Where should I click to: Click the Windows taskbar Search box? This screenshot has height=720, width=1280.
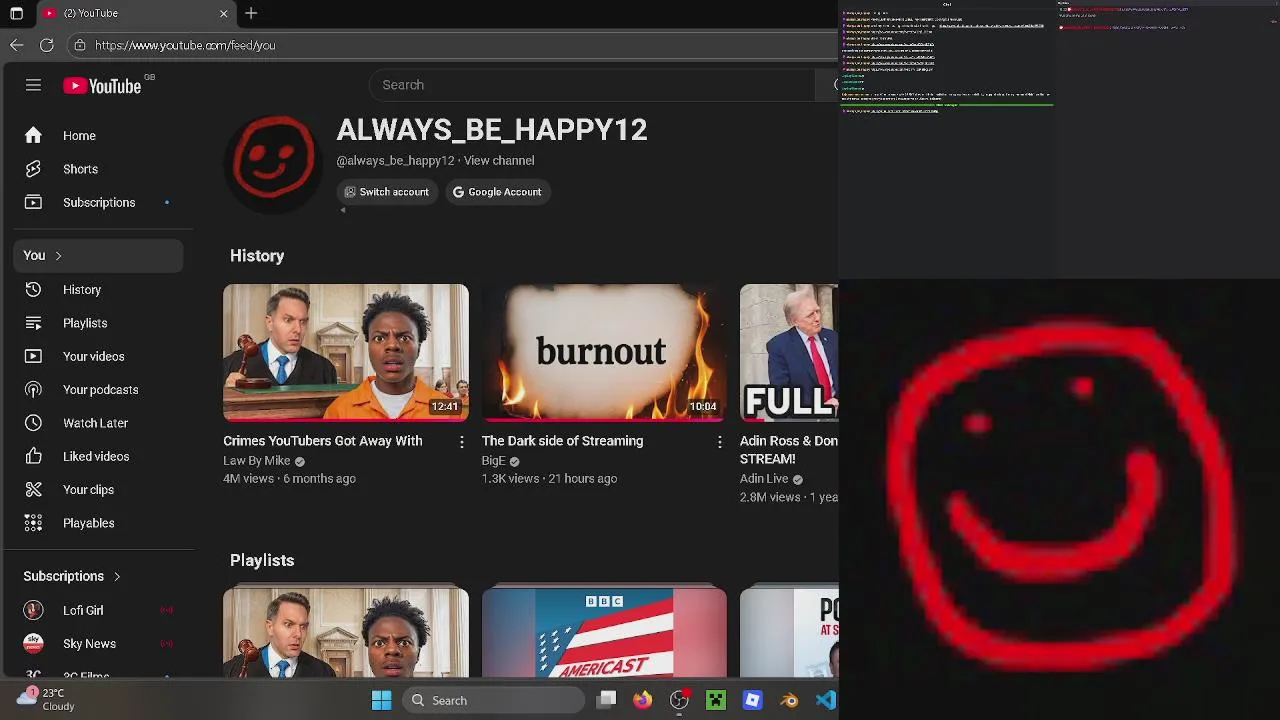coord(494,701)
